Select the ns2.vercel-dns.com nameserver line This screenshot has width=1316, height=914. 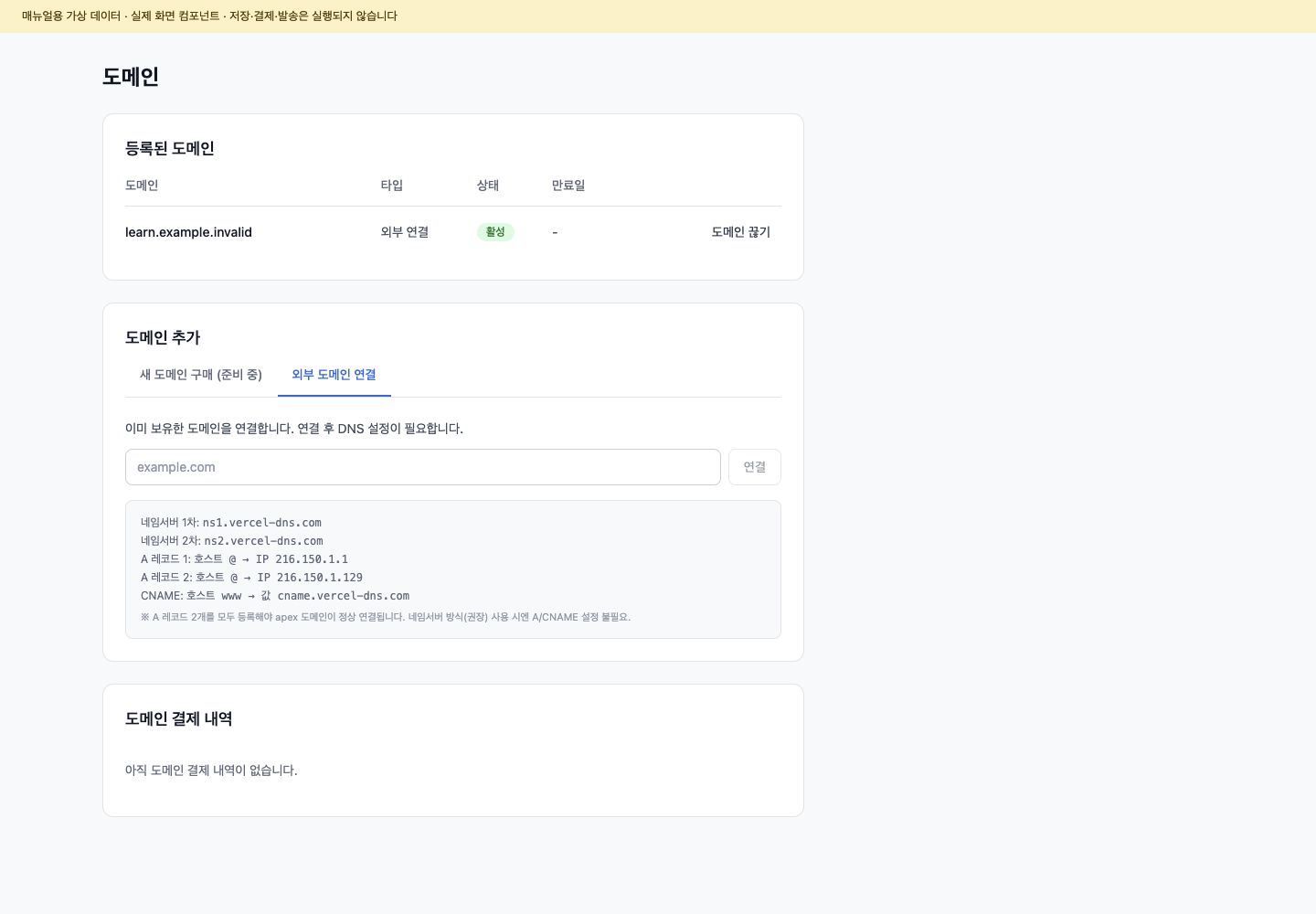pos(232,541)
